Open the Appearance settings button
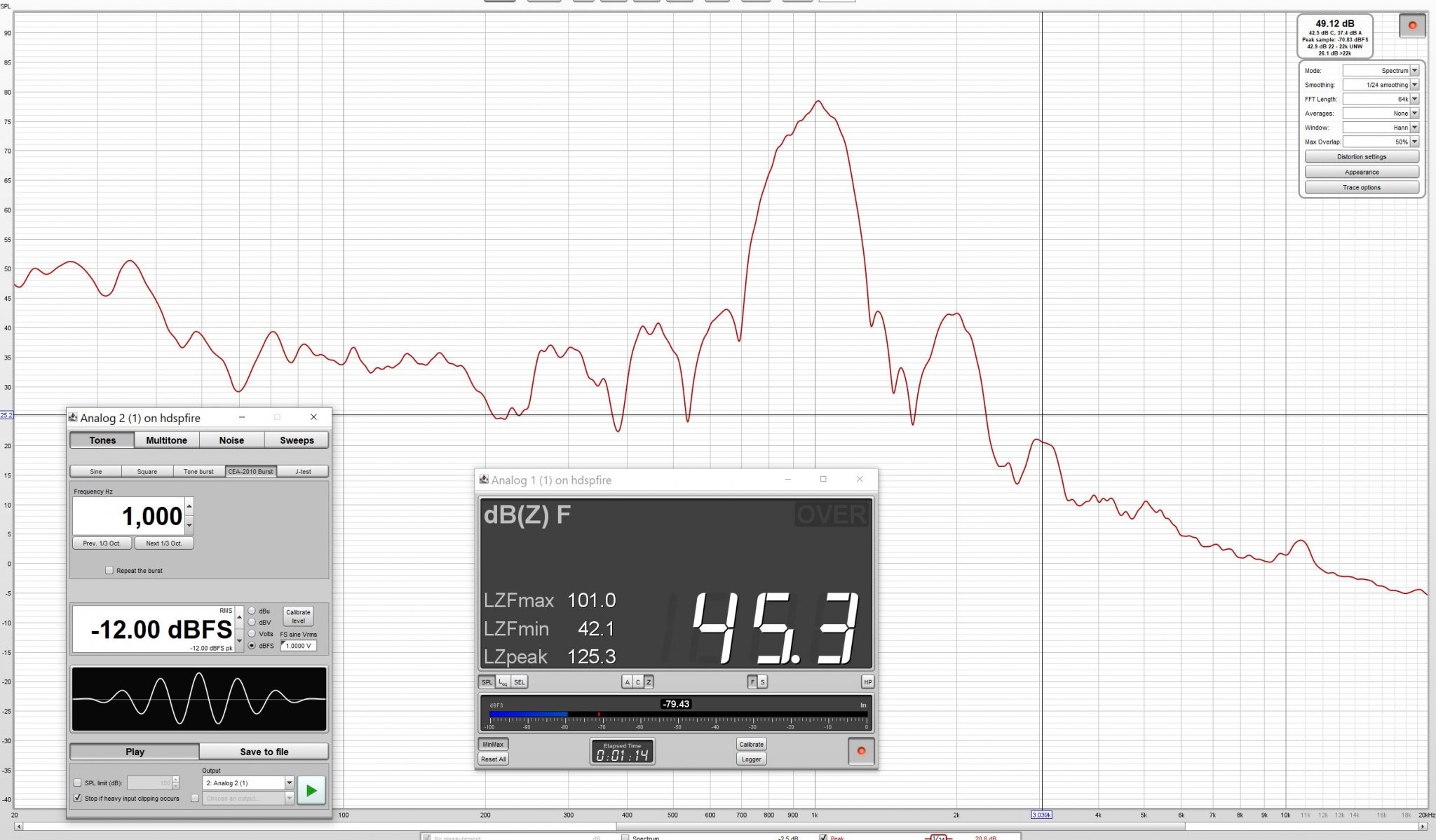Image resolution: width=1436 pixels, height=840 pixels. 1362,172
